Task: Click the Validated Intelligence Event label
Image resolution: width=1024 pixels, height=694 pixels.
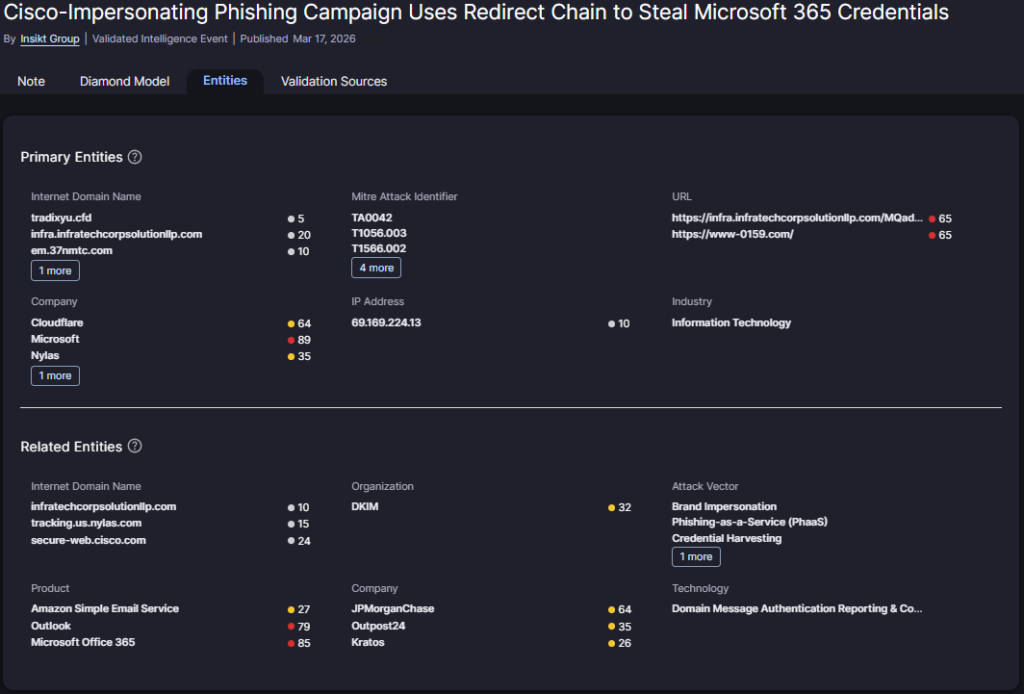Action: coord(160,39)
